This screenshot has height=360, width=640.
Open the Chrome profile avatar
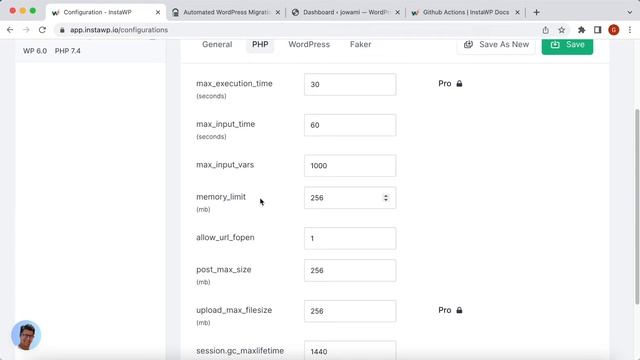[x=613, y=30]
